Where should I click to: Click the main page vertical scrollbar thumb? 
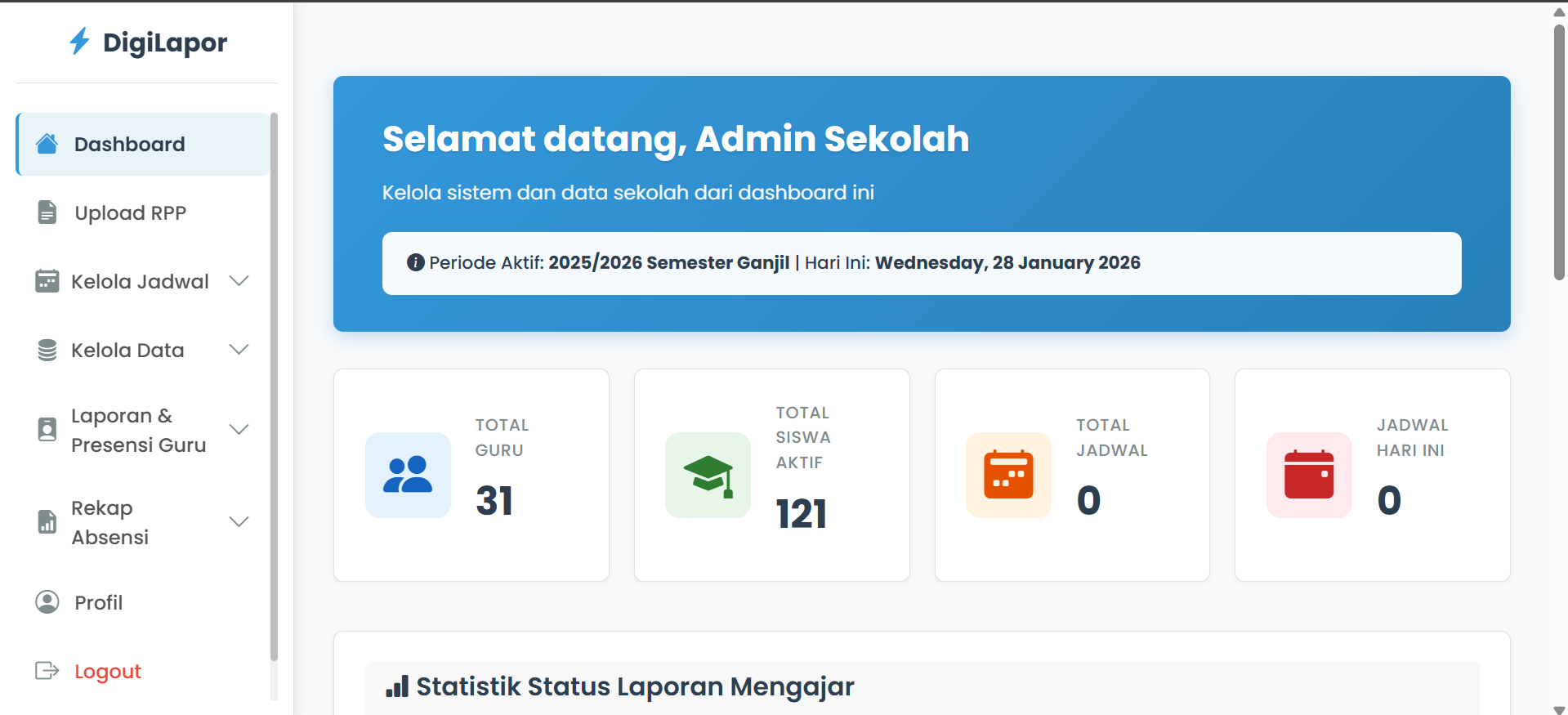(x=1559, y=151)
